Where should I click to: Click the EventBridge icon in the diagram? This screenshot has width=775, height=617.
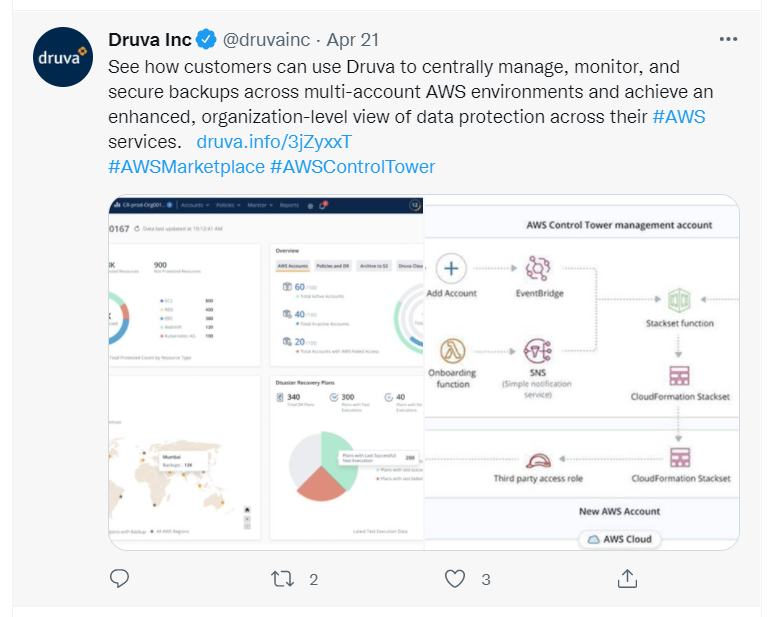pos(540,269)
